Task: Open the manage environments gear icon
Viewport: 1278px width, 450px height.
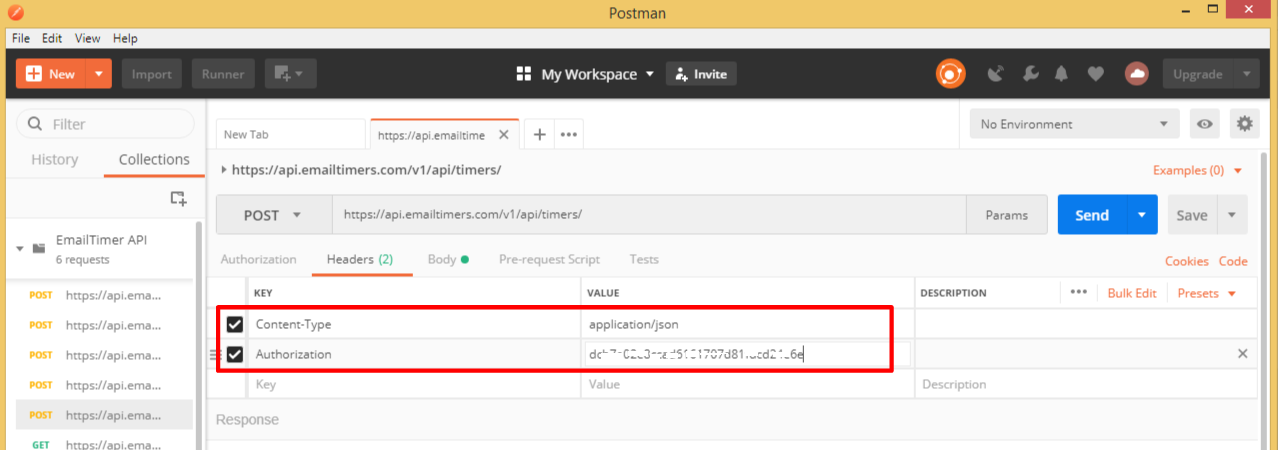Action: tap(1244, 124)
